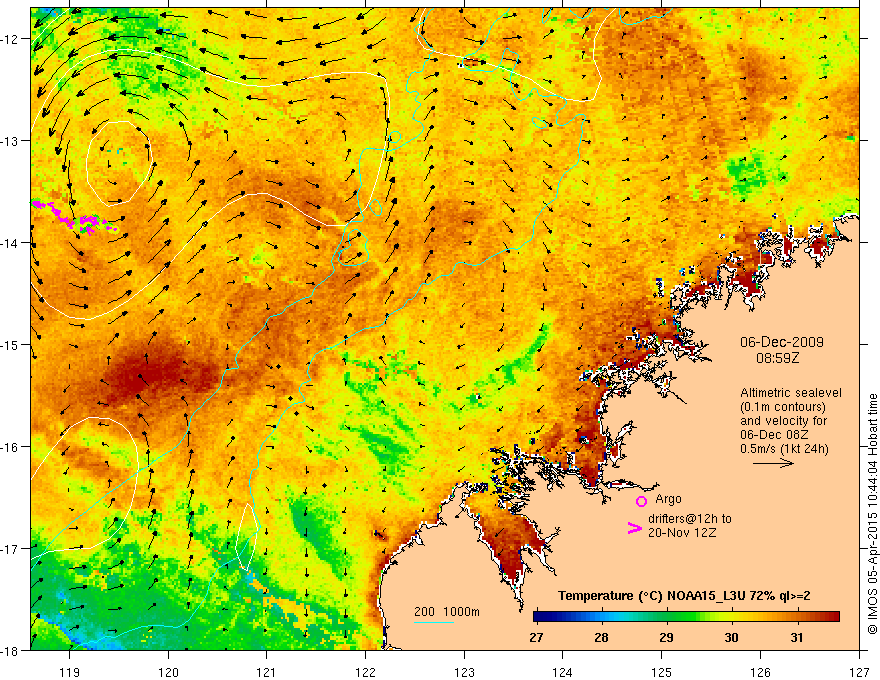Click color bar label 29

click(x=666, y=637)
